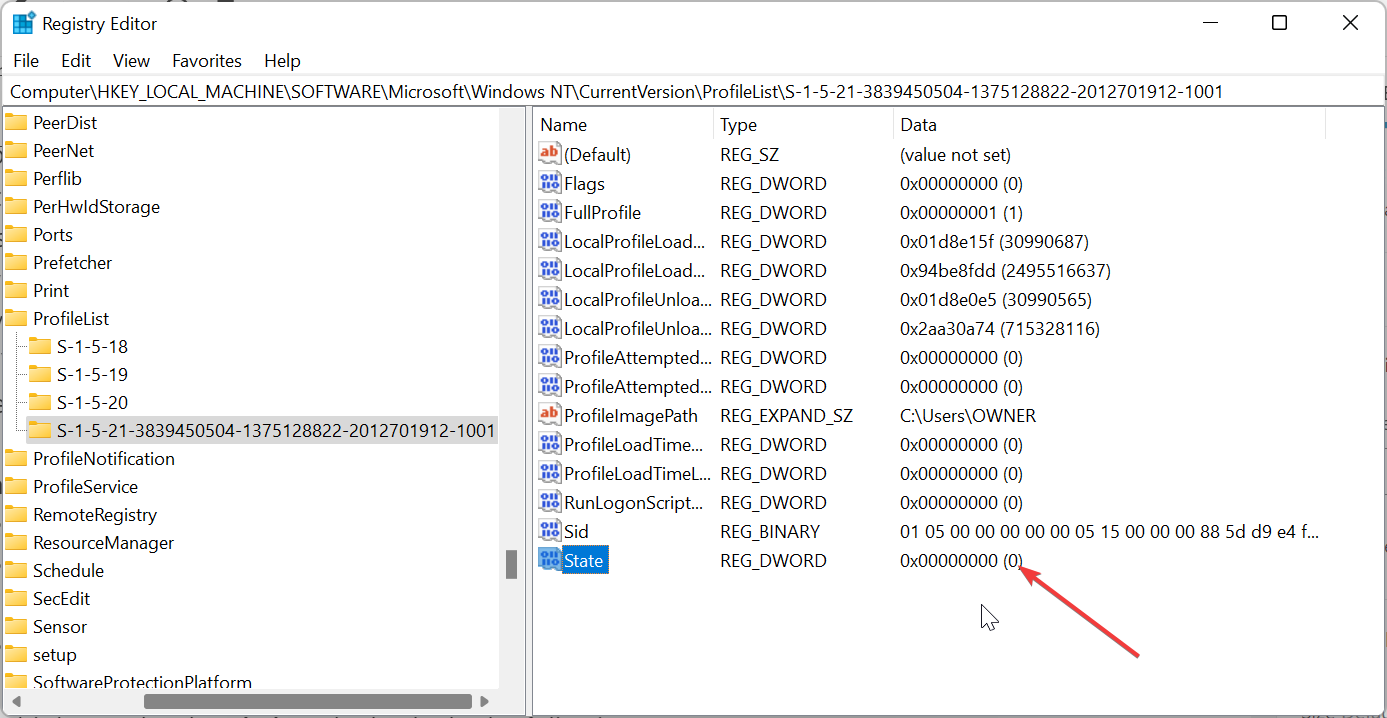Click the 0x94be8fdd (2495516637) data cell
This screenshot has height=718, width=1387.
(1005, 270)
